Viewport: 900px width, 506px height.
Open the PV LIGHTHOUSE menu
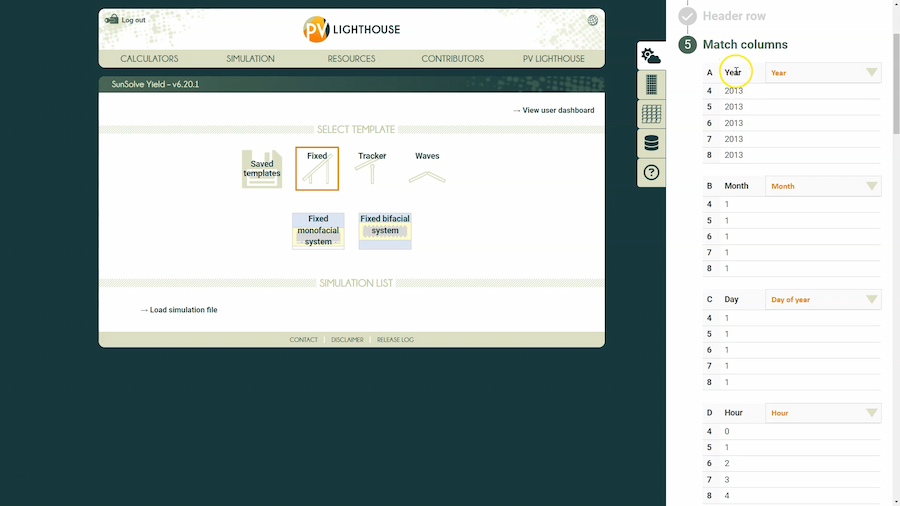tap(553, 59)
